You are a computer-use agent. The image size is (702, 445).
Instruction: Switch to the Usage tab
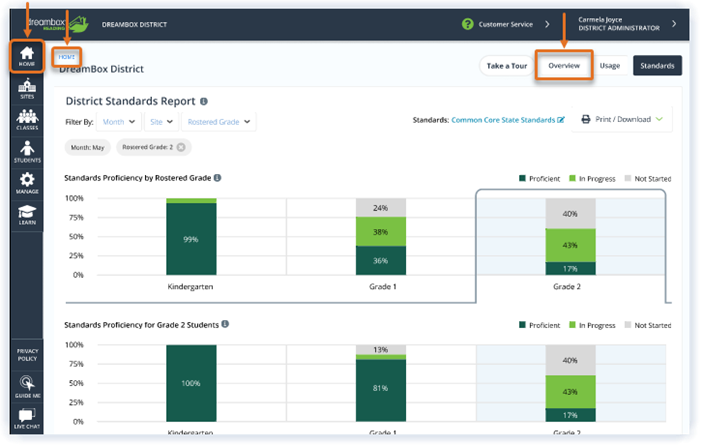point(610,65)
